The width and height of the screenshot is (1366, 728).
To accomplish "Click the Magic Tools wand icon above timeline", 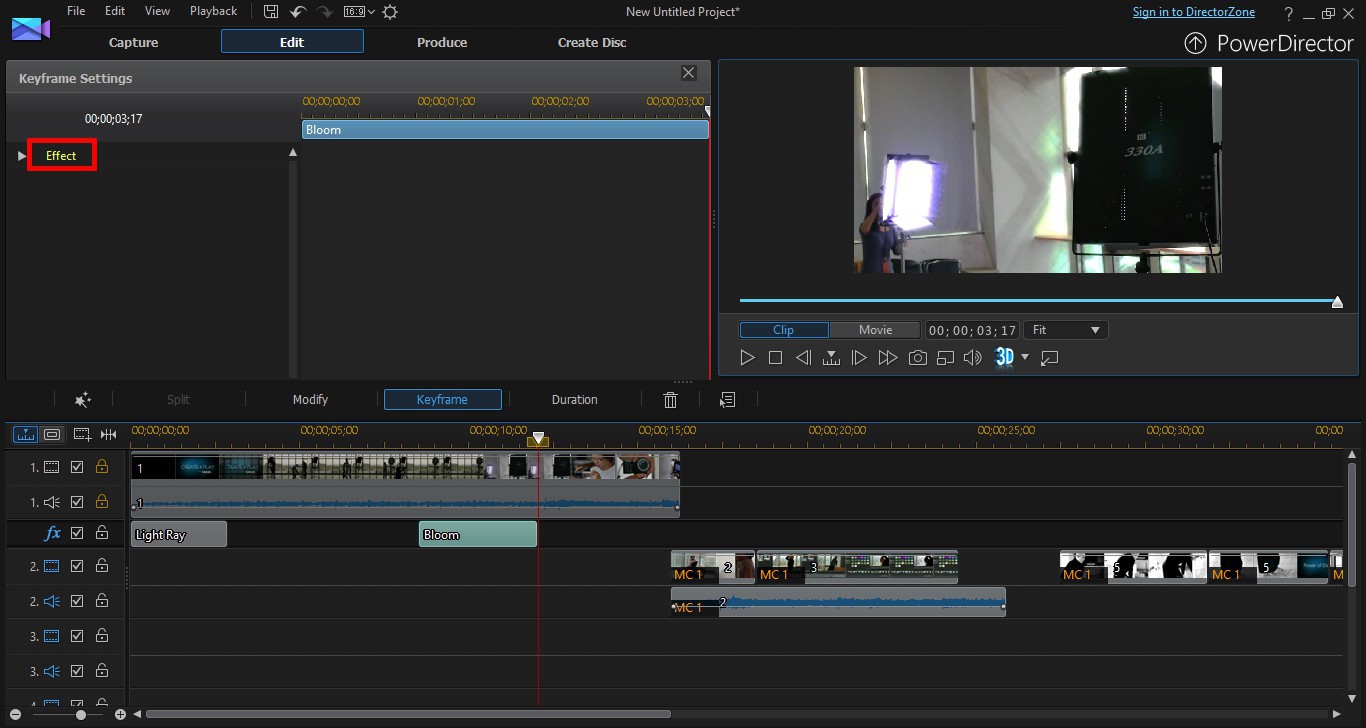I will [83, 399].
